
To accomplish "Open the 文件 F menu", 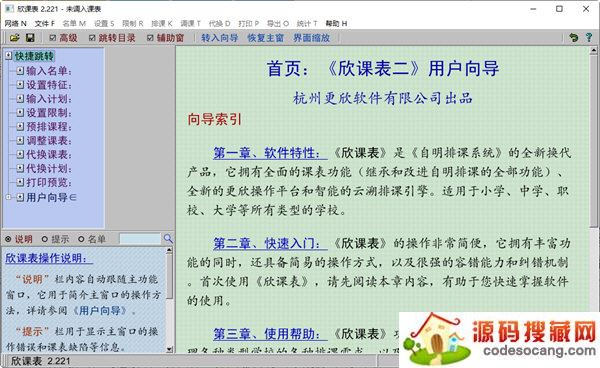I will pyautogui.click(x=45, y=23).
